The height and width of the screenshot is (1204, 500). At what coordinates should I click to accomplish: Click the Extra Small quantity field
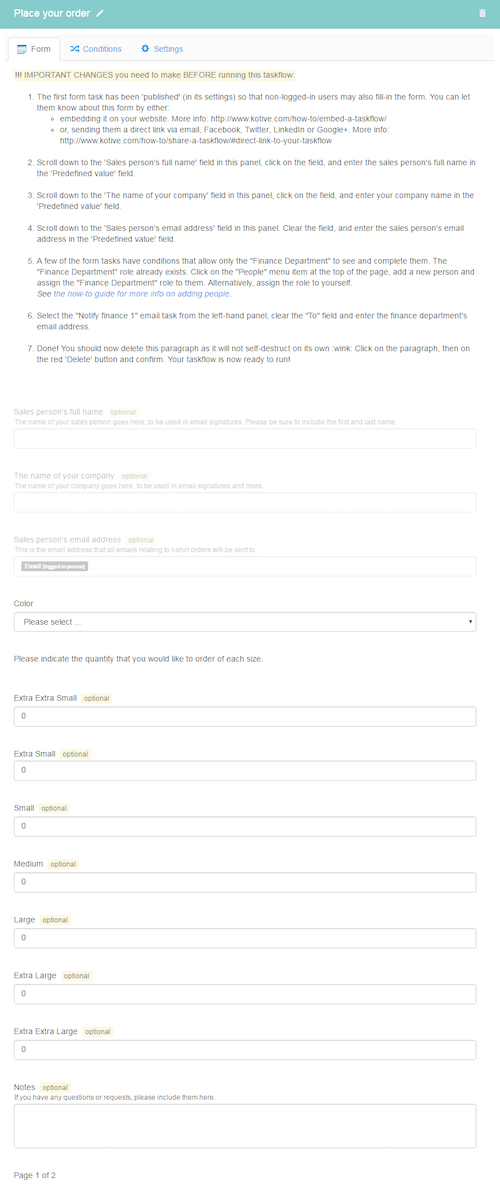click(245, 771)
